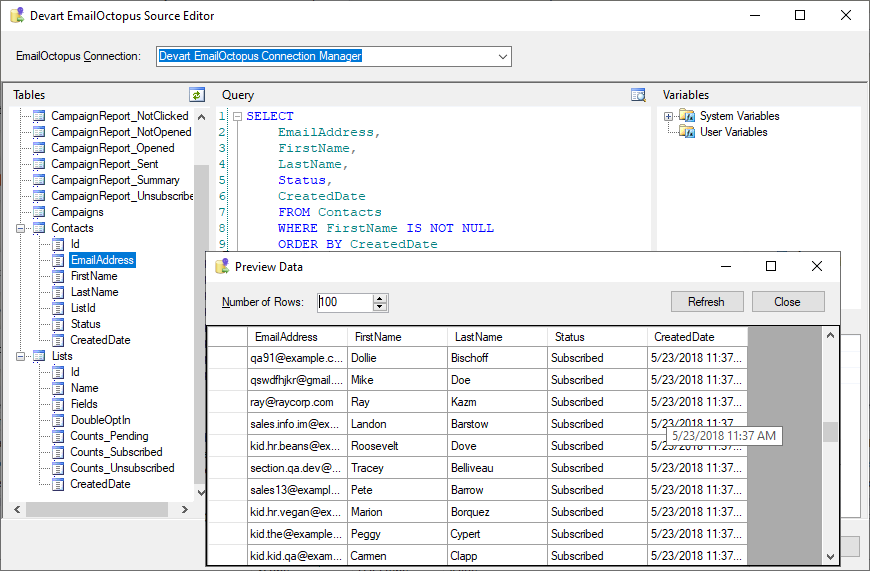This screenshot has height=571, width=870.
Task: Click the FirstName column icon under Contacts
Action: click(x=58, y=276)
